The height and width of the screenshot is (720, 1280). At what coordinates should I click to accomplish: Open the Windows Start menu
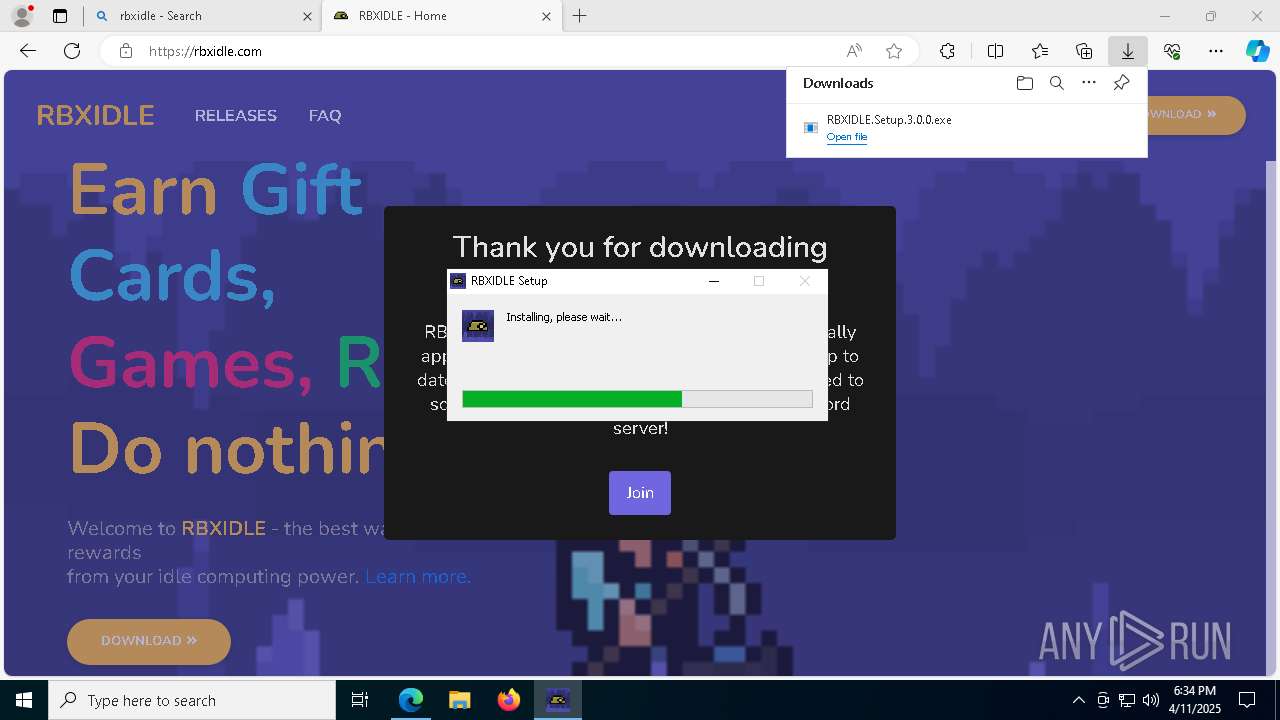coord(24,700)
